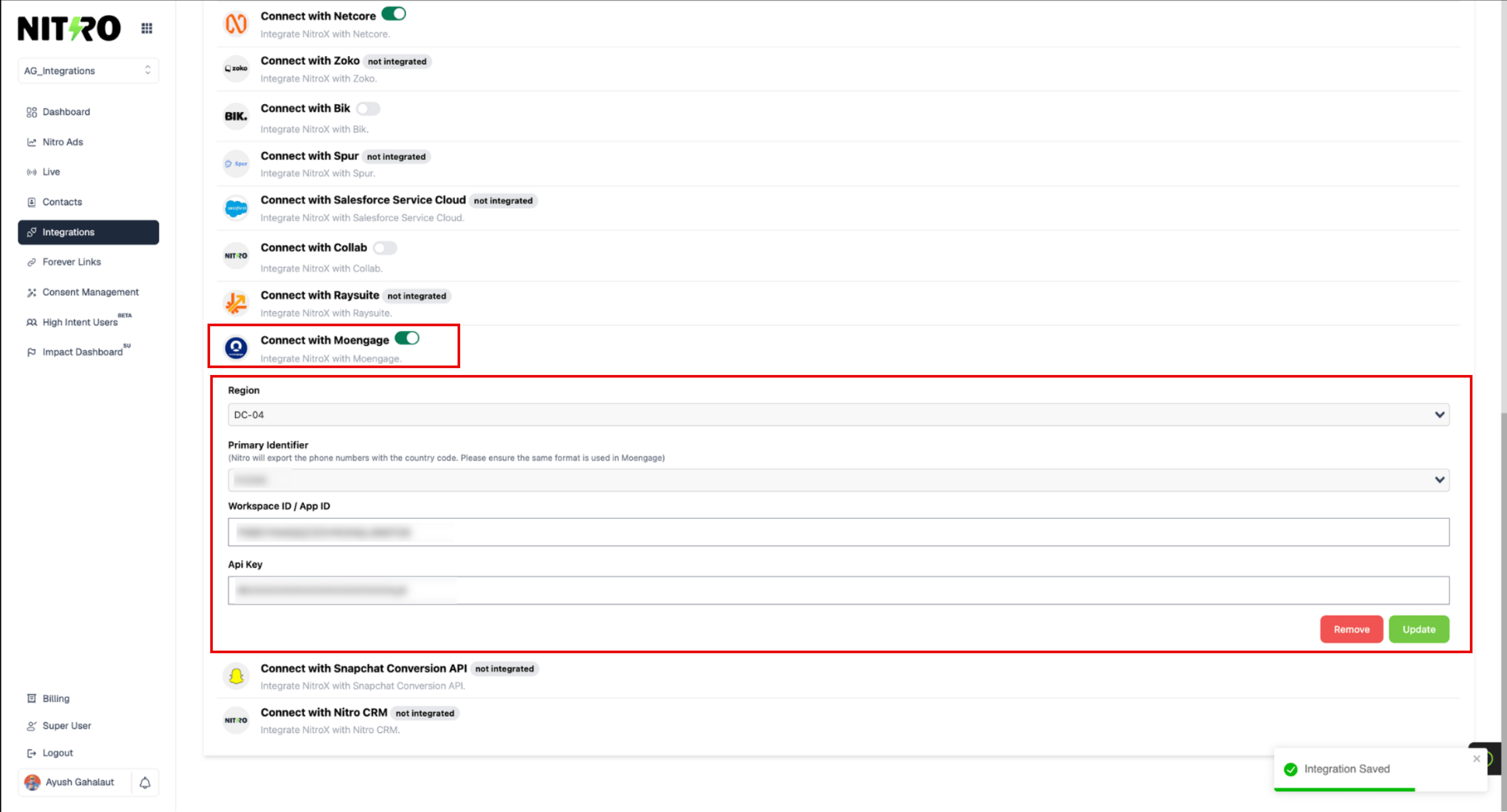
Task: Click Spur not integrated badge
Action: [x=397, y=157]
